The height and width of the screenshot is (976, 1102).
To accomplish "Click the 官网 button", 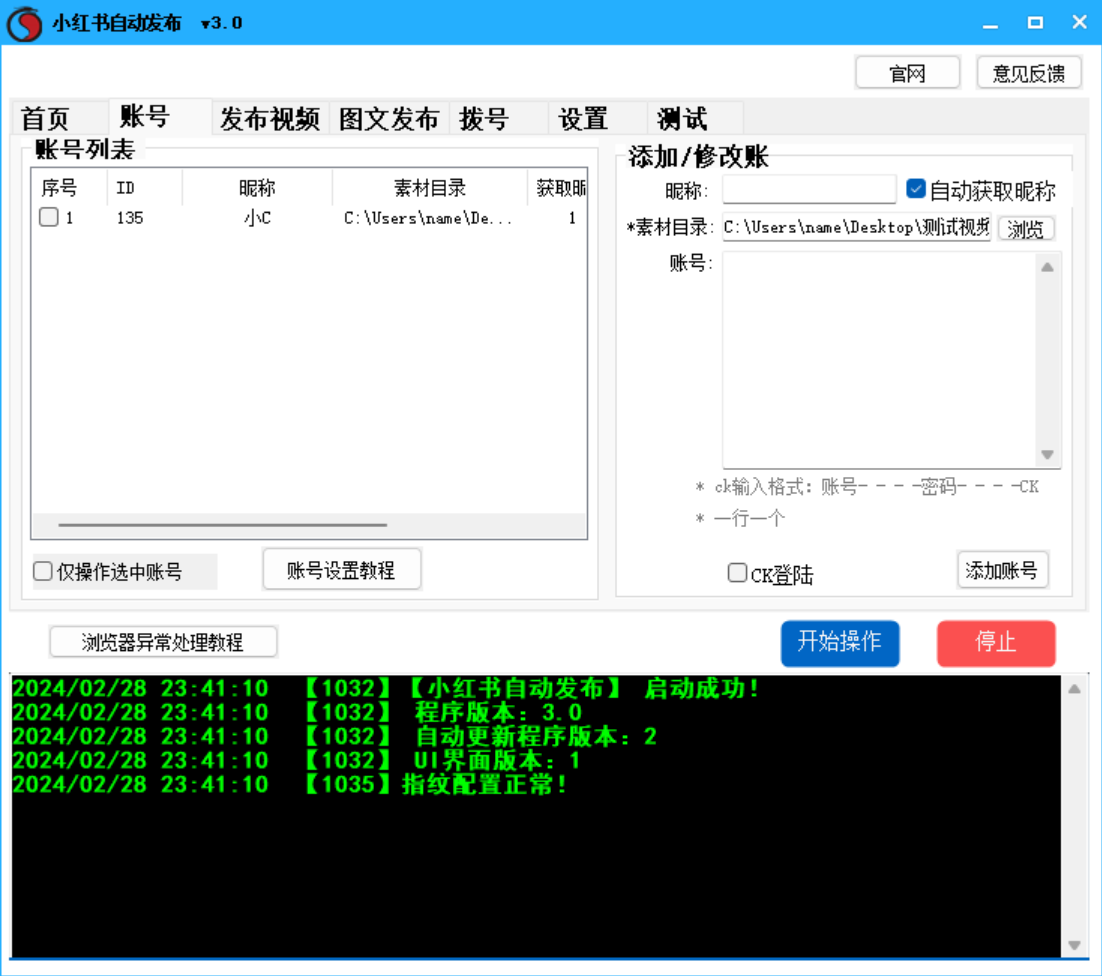I will click(x=907, y=73).
